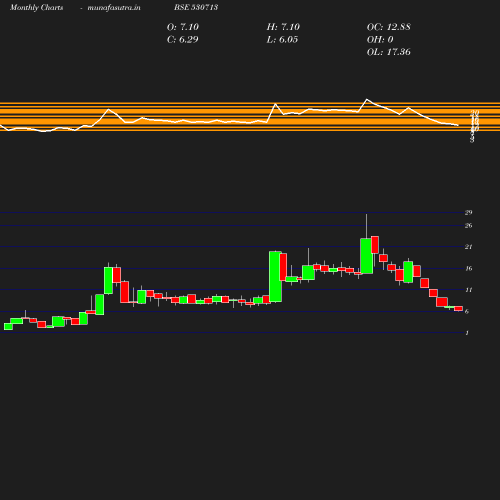
Task: Select the munafasutra.in site label
Action: (x=114, y=7)
